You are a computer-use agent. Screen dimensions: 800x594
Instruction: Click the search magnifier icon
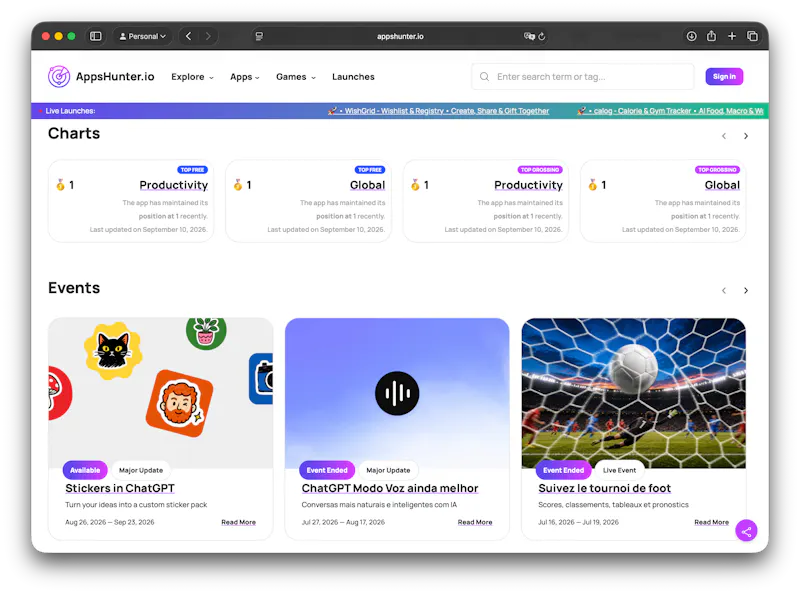pyautogui.click(x=484, y=77)
